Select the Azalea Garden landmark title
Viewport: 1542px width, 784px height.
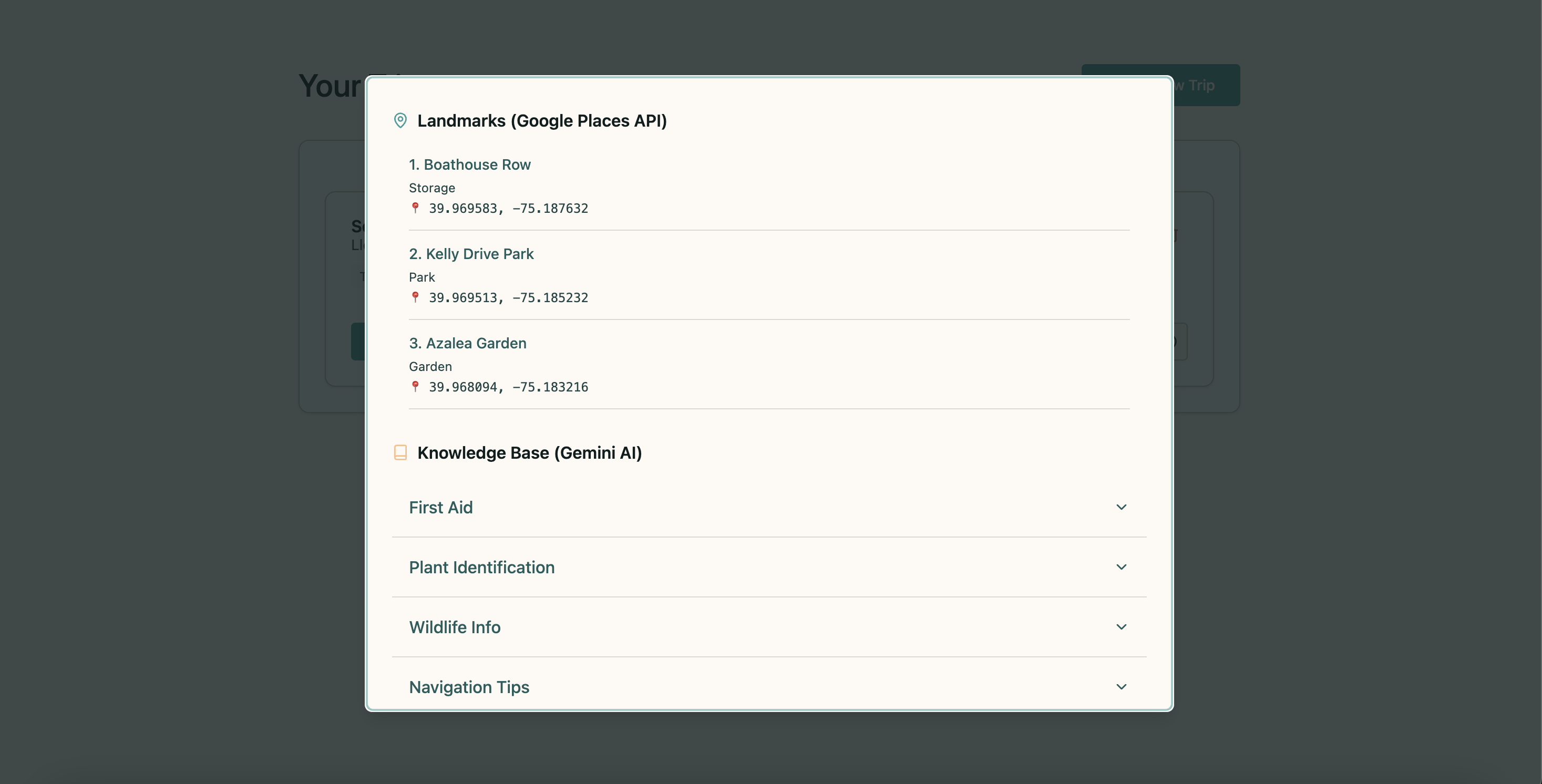[468, 343]
